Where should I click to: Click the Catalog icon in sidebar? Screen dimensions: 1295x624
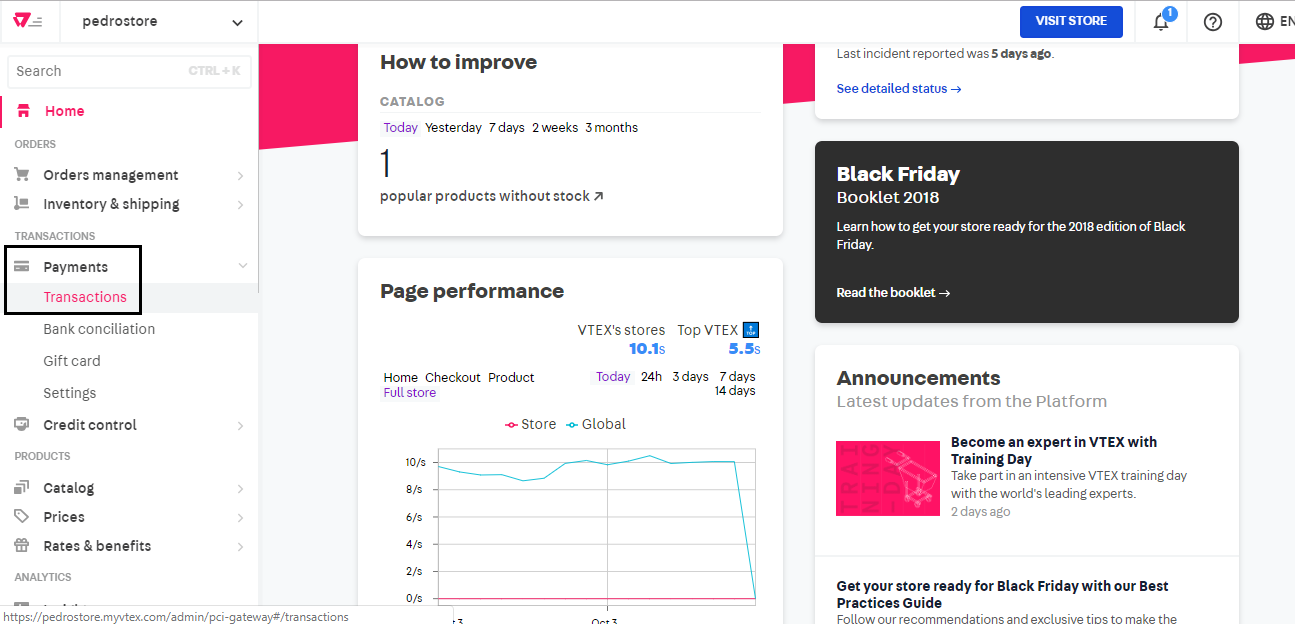coord(22,487)
